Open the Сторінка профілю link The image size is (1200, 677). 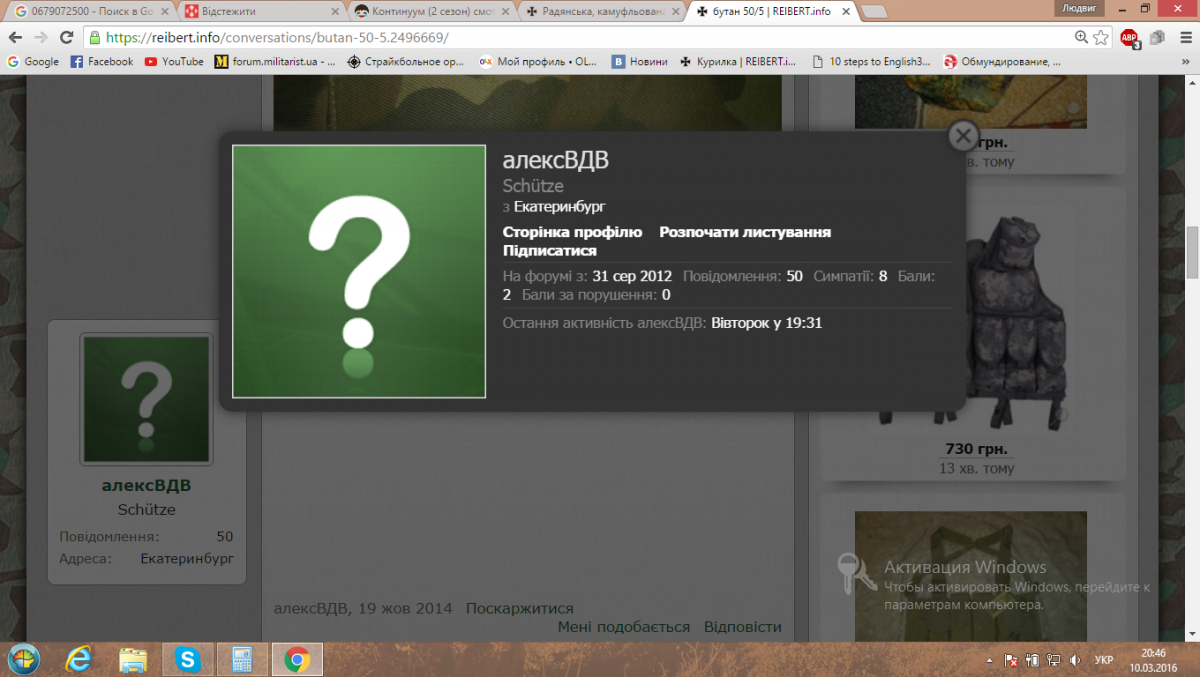(x=572, y=232)
